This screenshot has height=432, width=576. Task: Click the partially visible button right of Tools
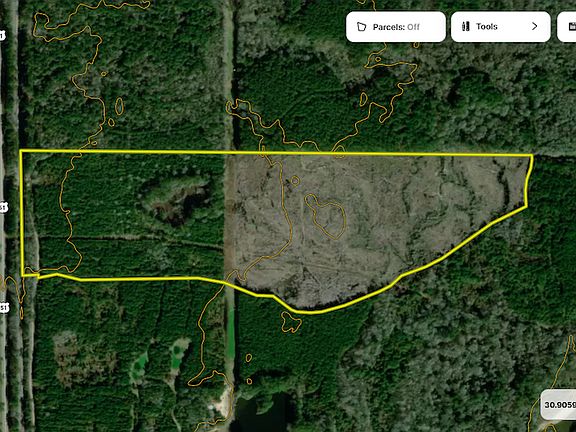(x=567, y=27)
